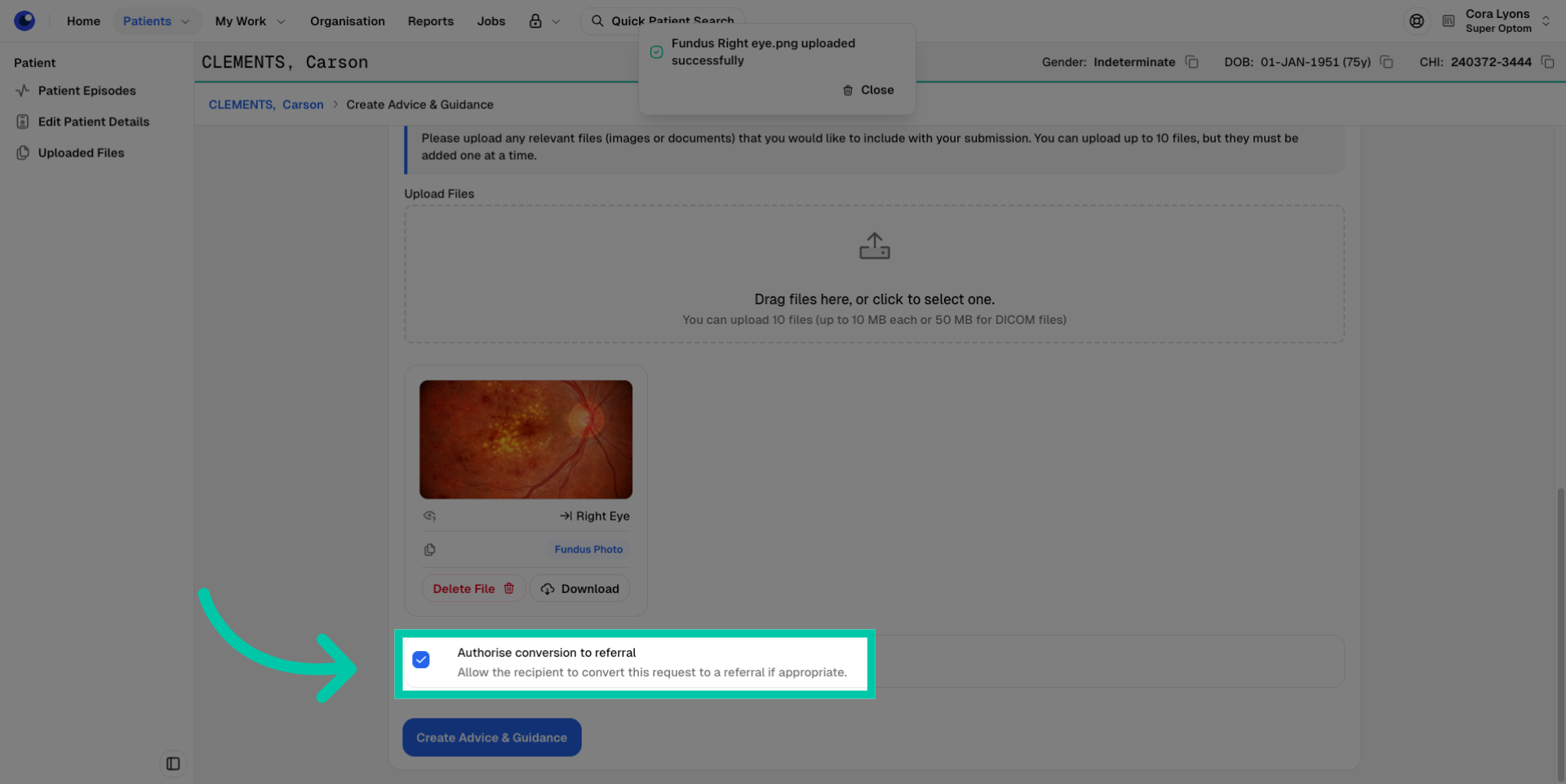Click the Patient Episodes pulse icon
The image size is (1566, 784).
22,91
